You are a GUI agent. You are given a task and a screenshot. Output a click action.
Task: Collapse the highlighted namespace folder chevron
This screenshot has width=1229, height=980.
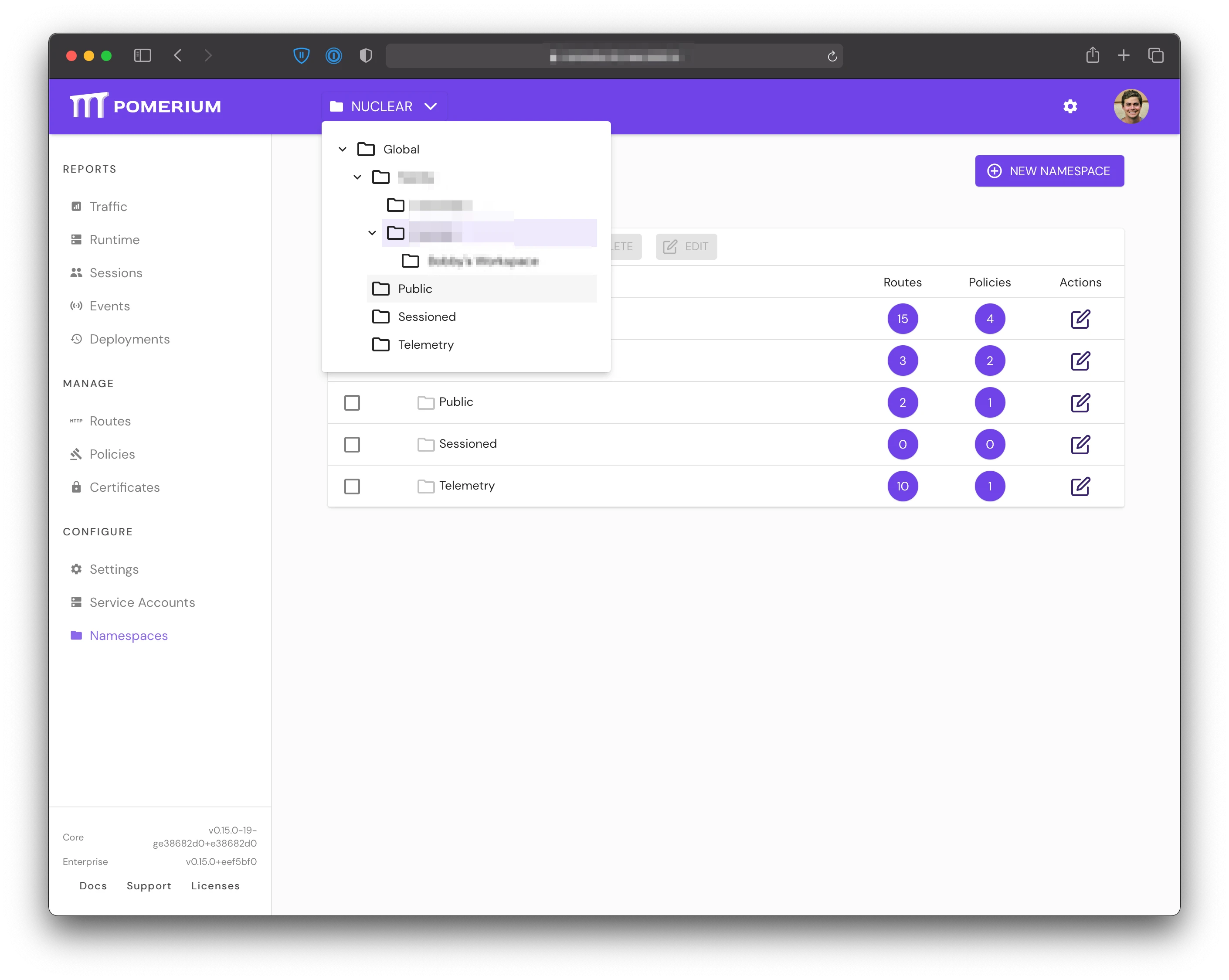(372, 233)
